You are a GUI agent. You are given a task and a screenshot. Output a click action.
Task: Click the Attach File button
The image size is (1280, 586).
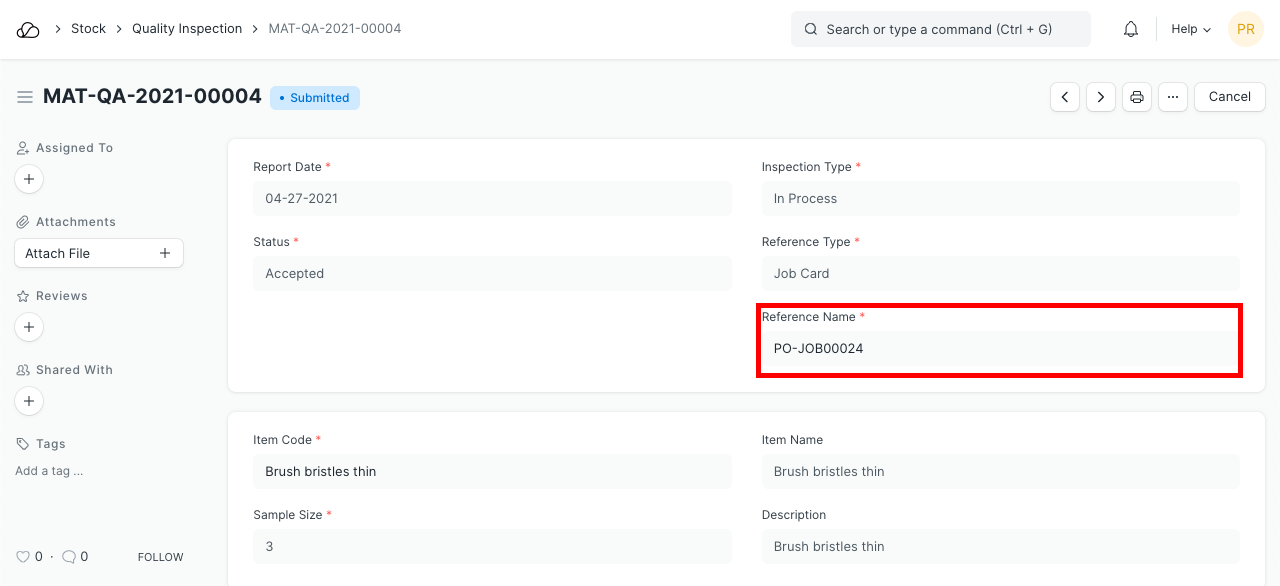tap(98, 253)
